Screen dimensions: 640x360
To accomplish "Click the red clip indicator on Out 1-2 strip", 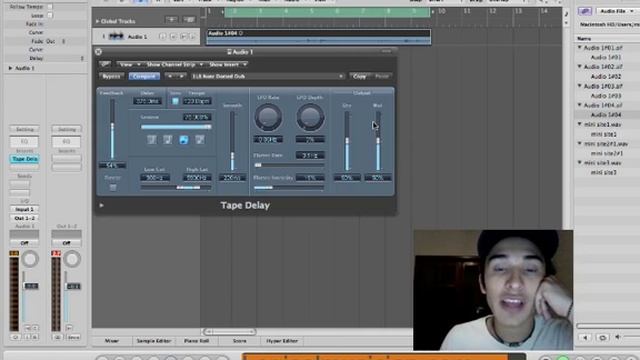I will (x=56, y=253).
